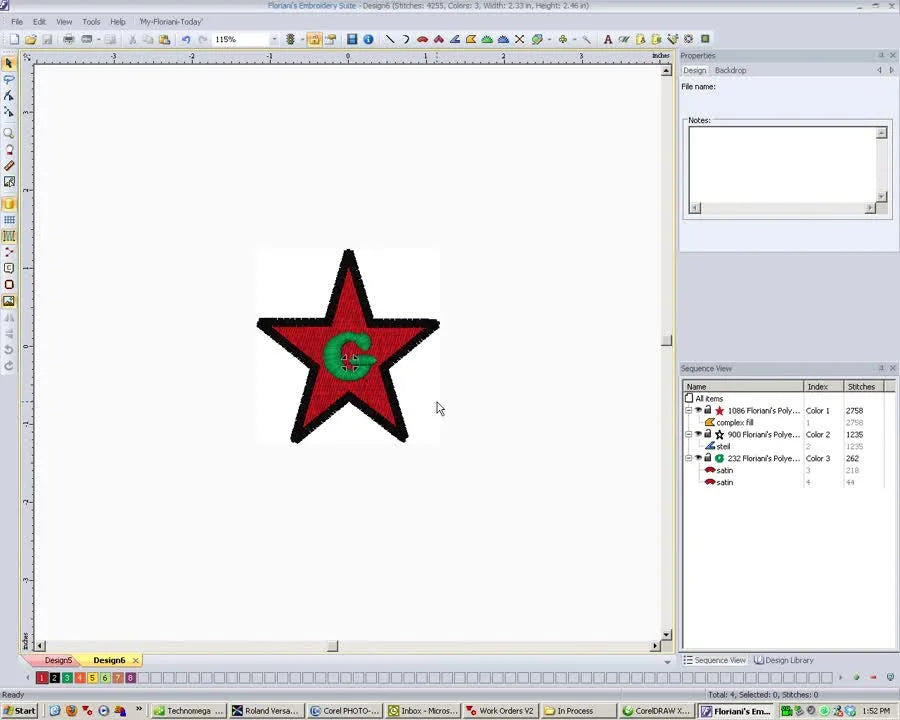Click the canvas vertical scrollbar down arrow
Viewport: 900px width, 720px height.
click(x=666, y=634)
